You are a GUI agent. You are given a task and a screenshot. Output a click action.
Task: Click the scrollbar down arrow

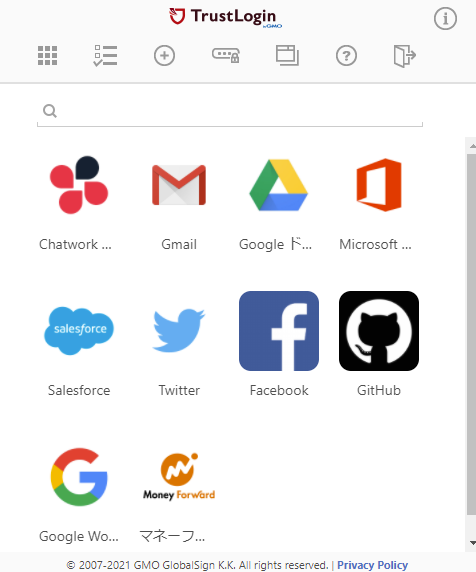click(472, 543)
